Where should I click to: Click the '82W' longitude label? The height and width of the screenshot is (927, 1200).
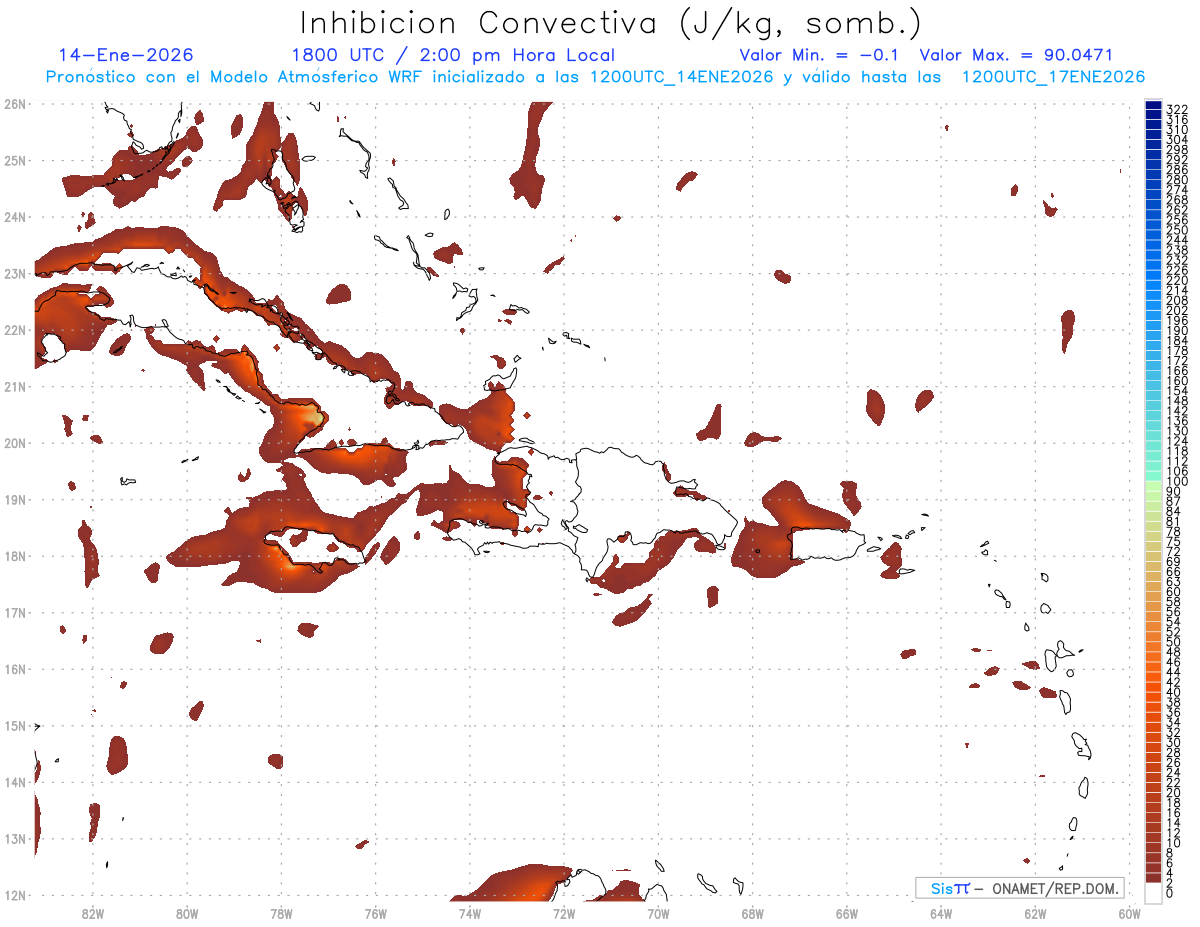[x=92, y=912]
